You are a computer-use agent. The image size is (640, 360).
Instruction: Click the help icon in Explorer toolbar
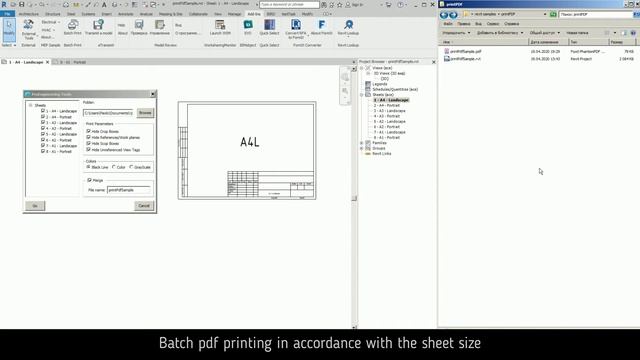point(633,33)
